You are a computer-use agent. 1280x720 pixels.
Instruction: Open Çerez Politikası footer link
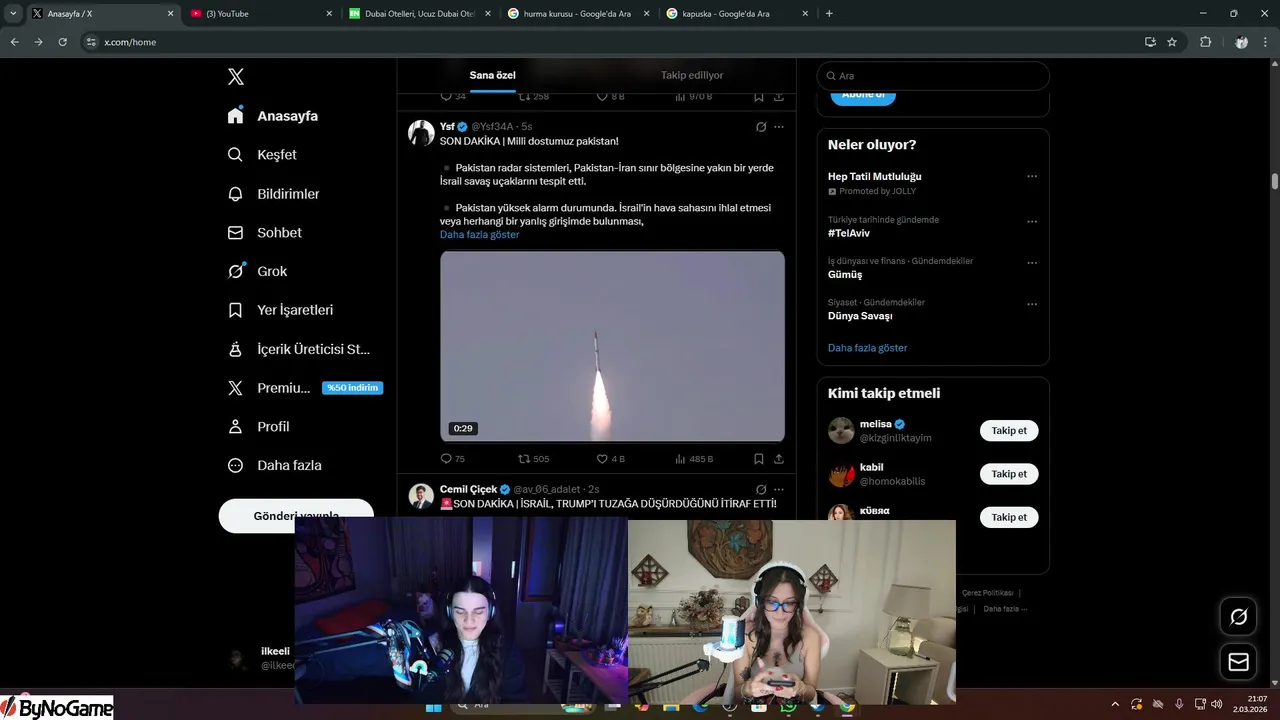pyautogui.click(x=987, y=593)
